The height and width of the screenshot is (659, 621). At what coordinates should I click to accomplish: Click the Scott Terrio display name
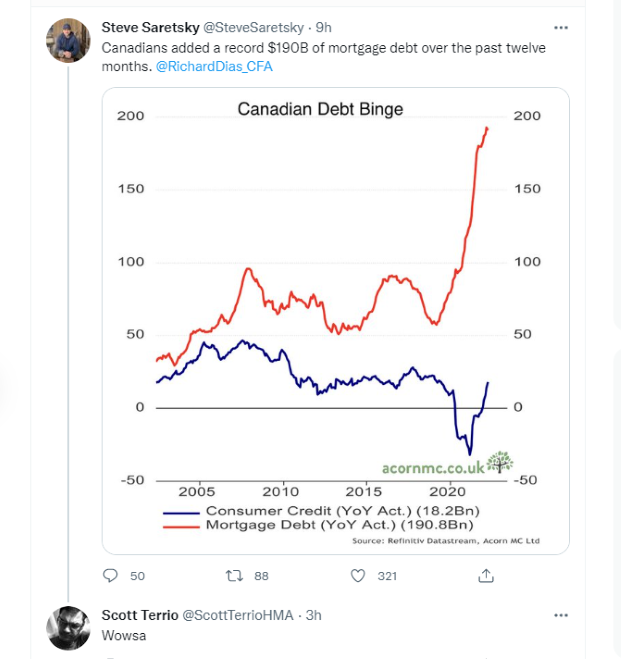tap(140, 615)
